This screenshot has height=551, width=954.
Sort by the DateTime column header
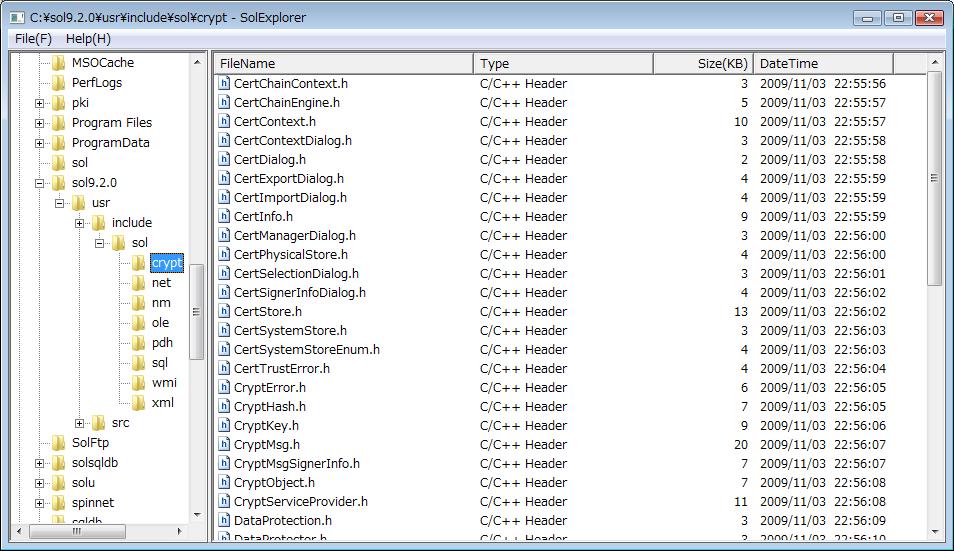823,63
